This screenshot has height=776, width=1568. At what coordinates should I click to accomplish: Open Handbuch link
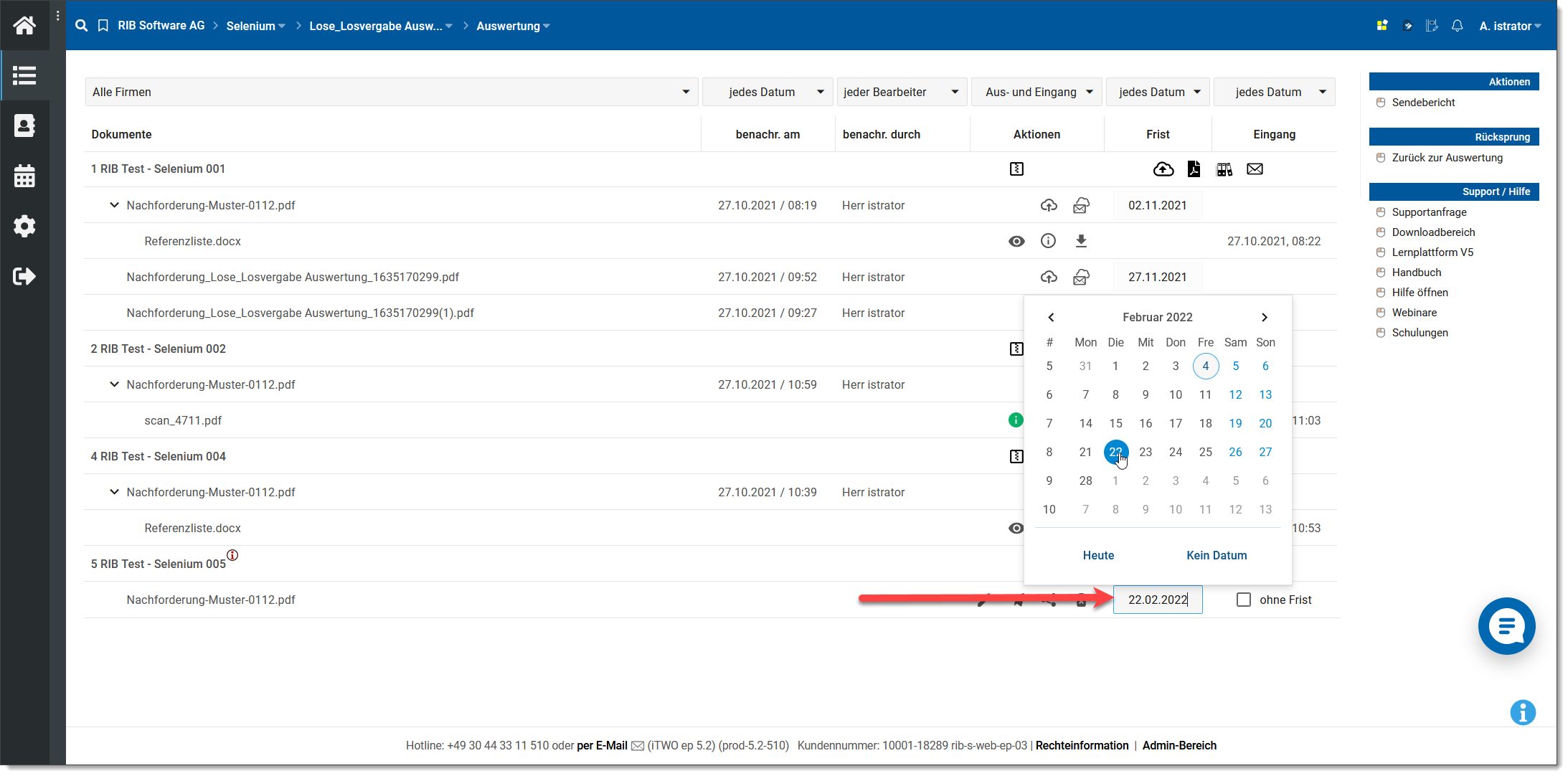(x=1416, y=273)
